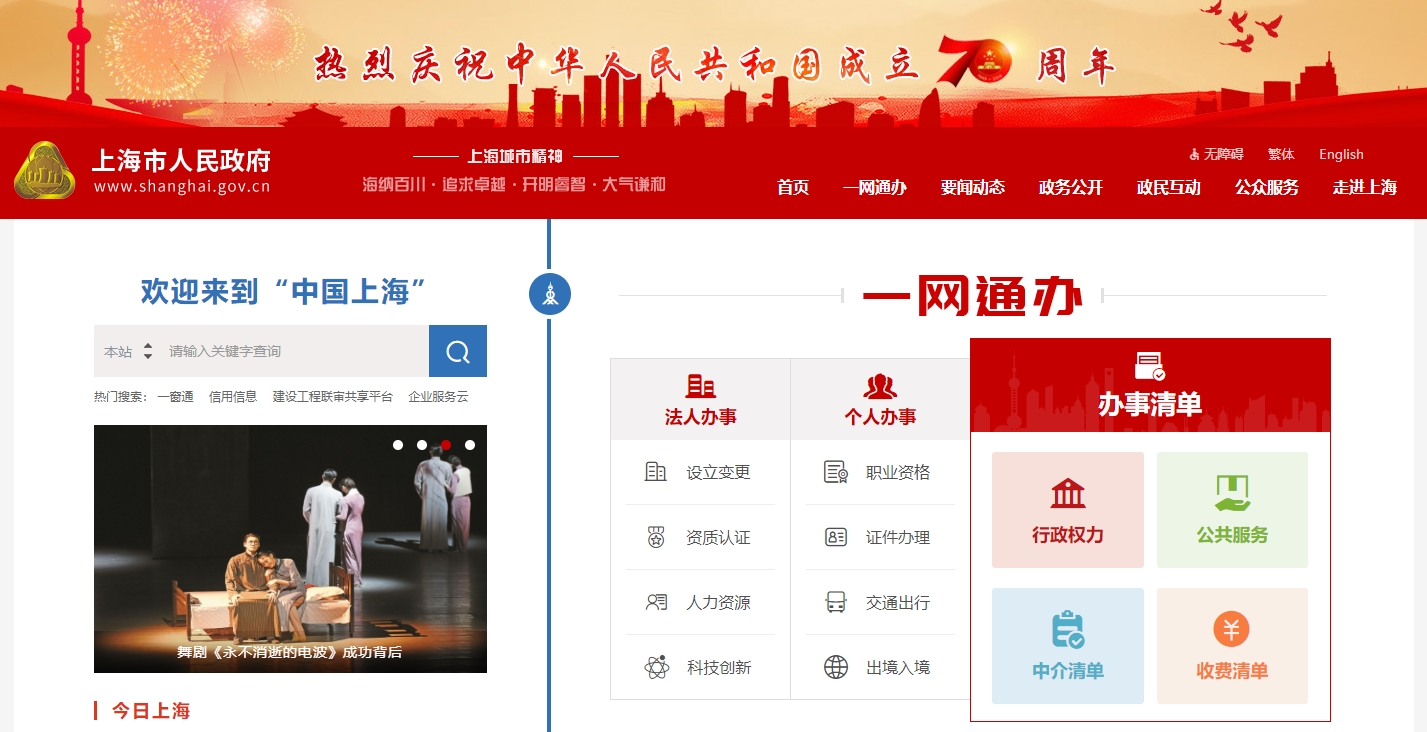Follow the 企业服务云 hot search link
This screenshot has height=732, width=1427.
(x=440, y=396)
